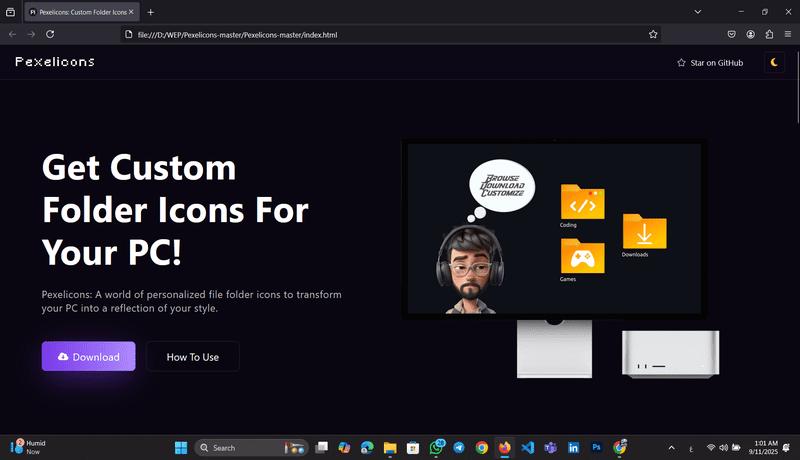Screen dimensions: 800x460
Task: Click the Star on GitHub link
Action: [710, 63]
